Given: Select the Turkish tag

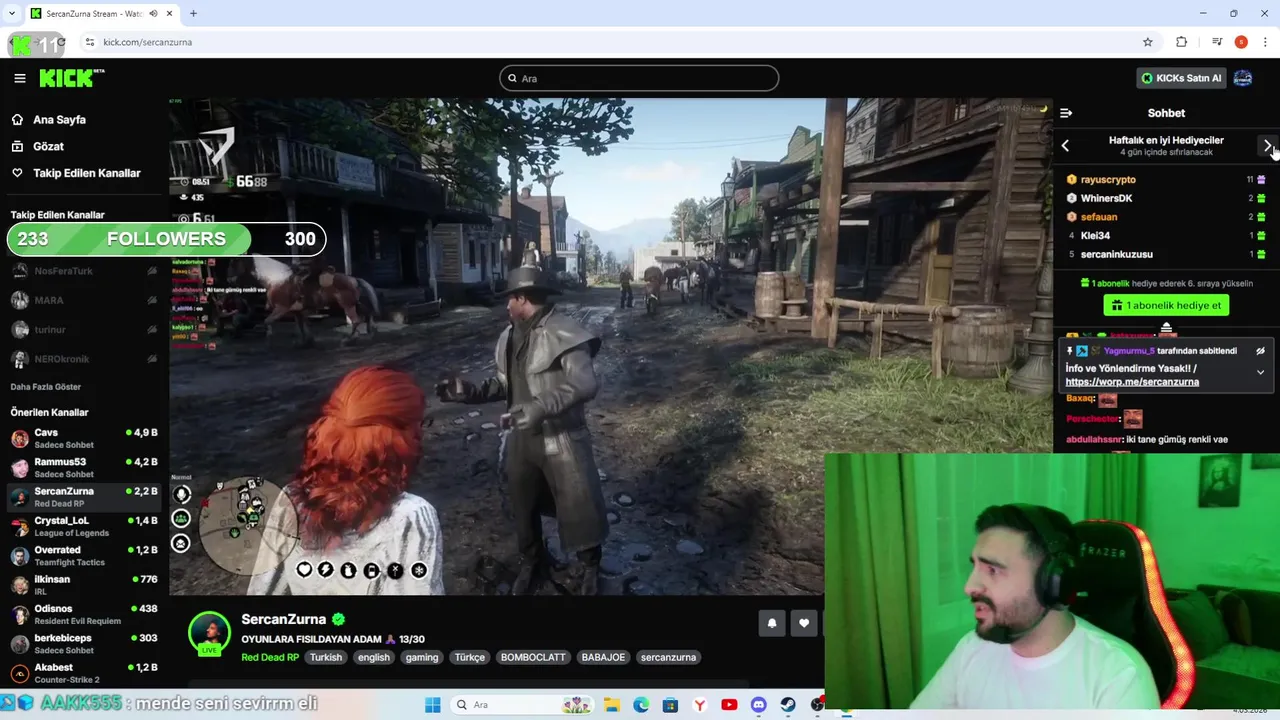Looking at the screenshot, I should (326, 657).
